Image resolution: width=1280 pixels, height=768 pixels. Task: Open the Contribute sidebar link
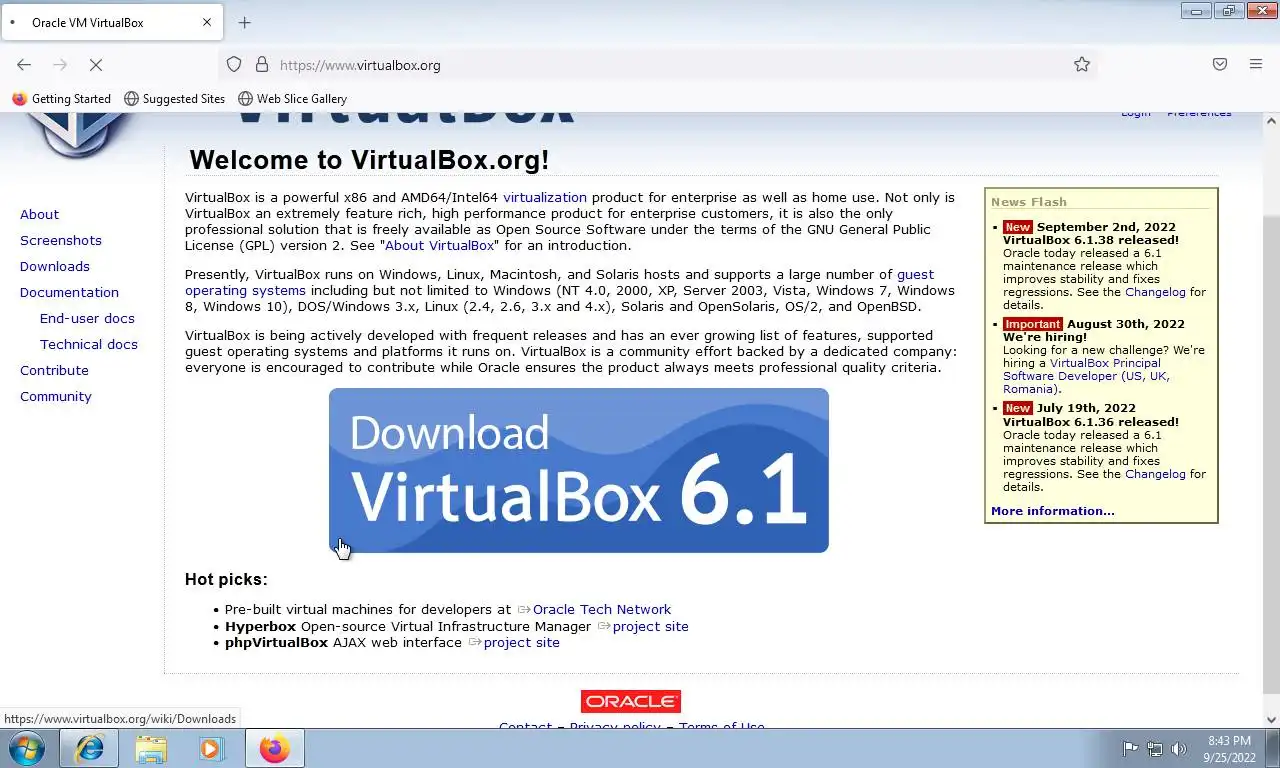[54, 370]
